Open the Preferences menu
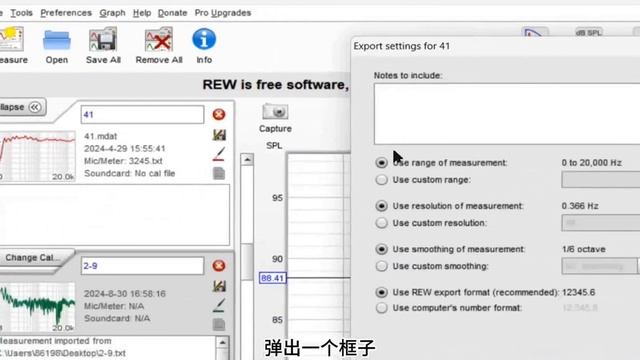The height and width of the screenshot is (360, 640). (x=66, y=13)
